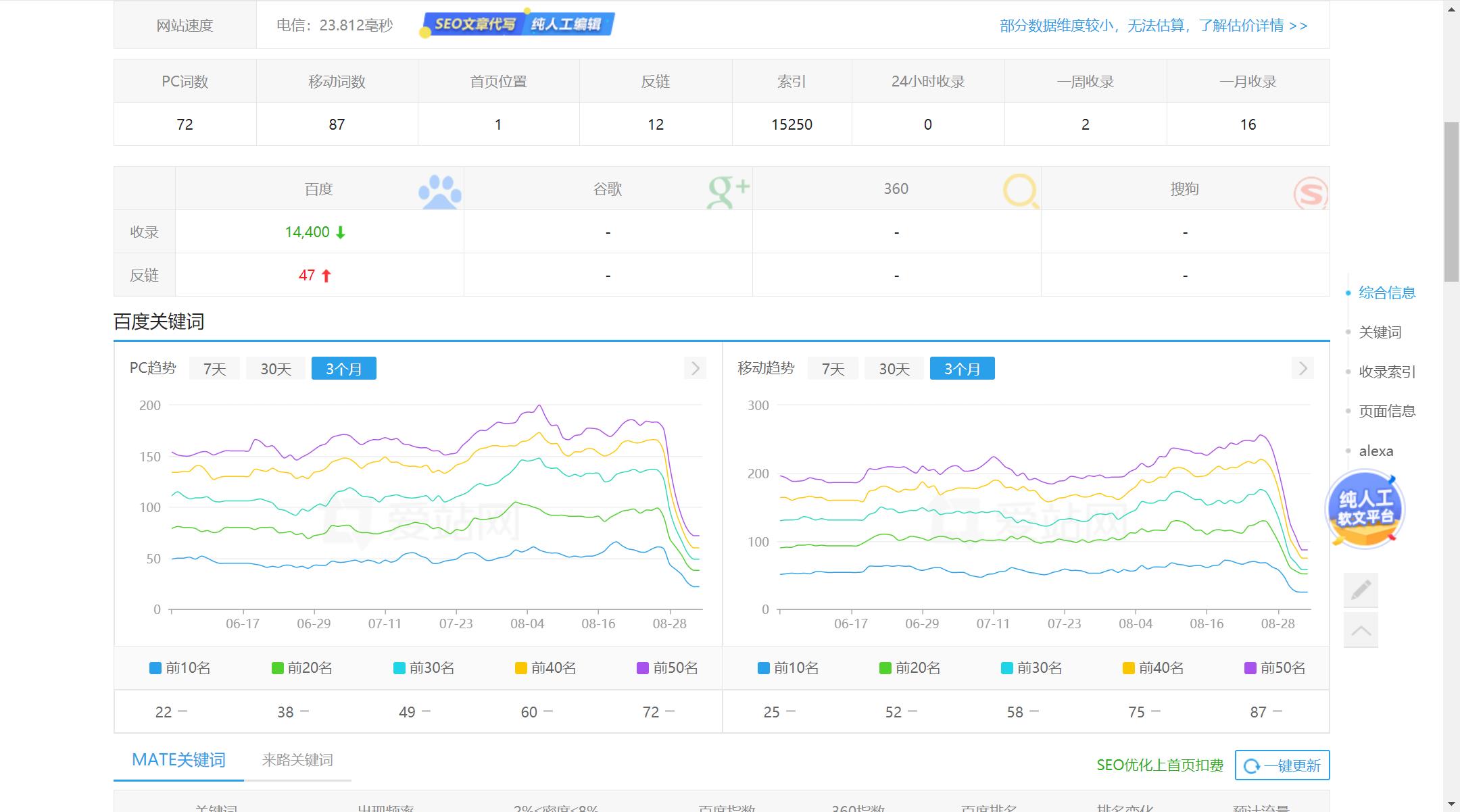Click the Google plus icon
Screen dimensions: 1460x812
pyautogui.click(x=729, y=192)
